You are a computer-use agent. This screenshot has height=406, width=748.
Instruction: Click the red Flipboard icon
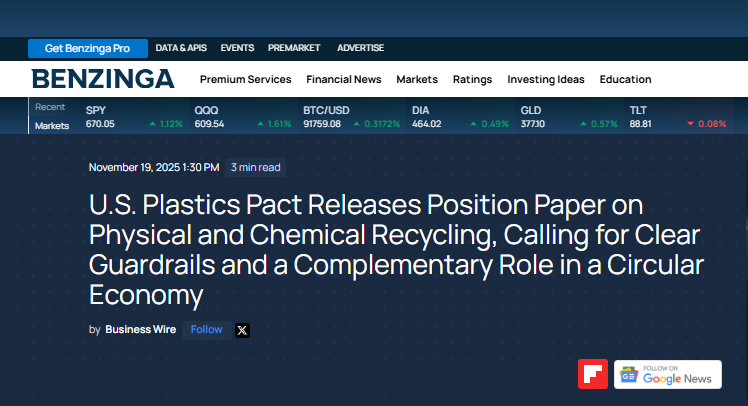(x=593, y=374)
